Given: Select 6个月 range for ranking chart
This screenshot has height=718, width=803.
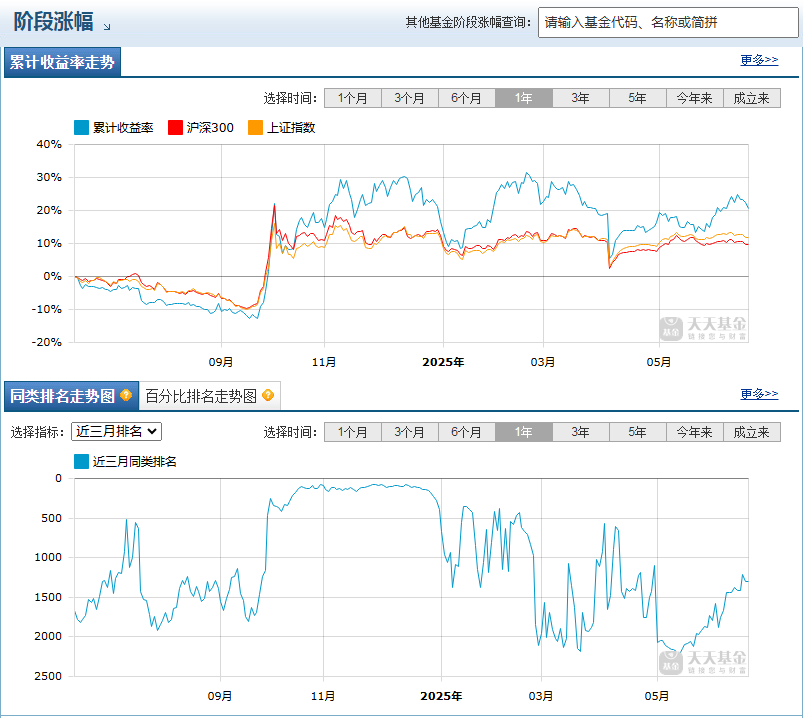Looking at the screenshot, I should (467, 432).
